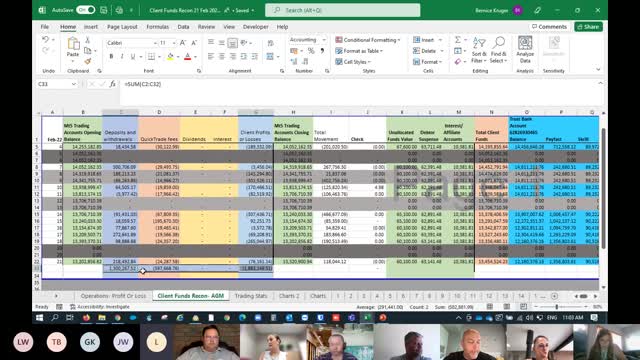
Task: Open Cell Styles menu
Action: 353,62
